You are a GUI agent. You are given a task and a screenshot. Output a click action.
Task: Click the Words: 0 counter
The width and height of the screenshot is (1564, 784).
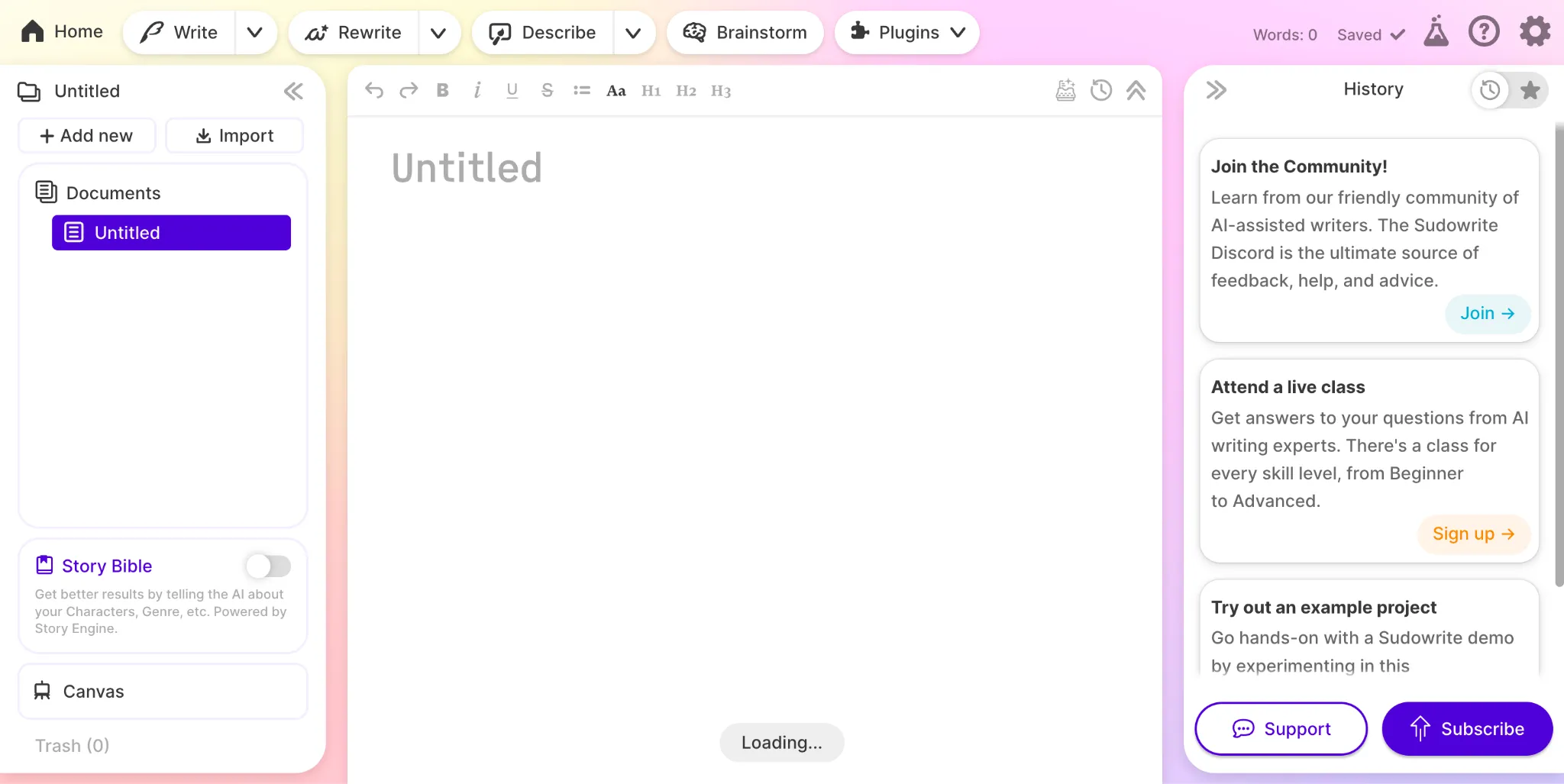tap(1284, 34)
